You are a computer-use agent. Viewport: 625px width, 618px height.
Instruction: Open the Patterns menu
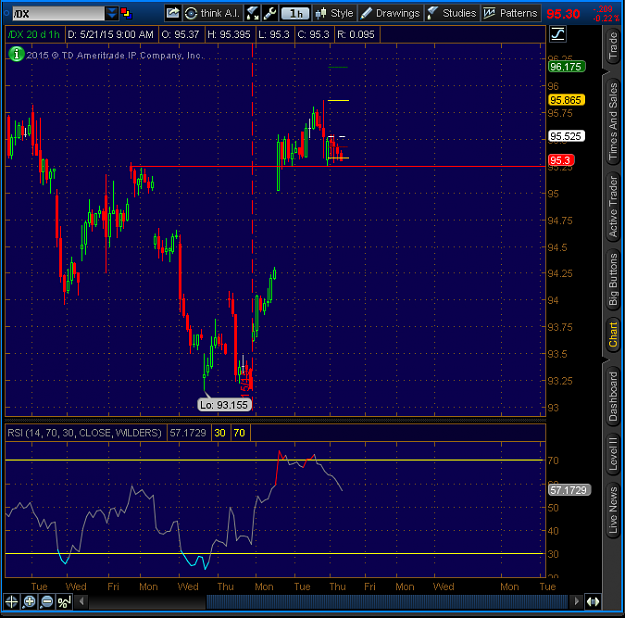coord(511,13)
